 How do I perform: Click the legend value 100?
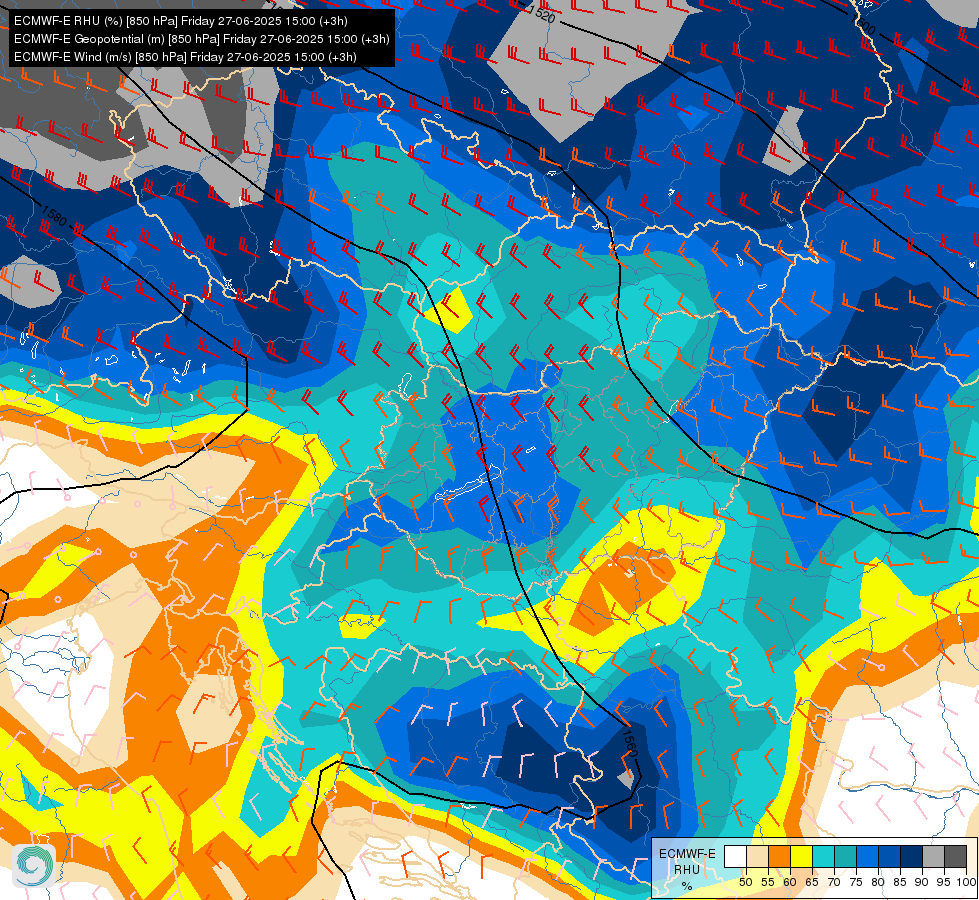[966, 882]
